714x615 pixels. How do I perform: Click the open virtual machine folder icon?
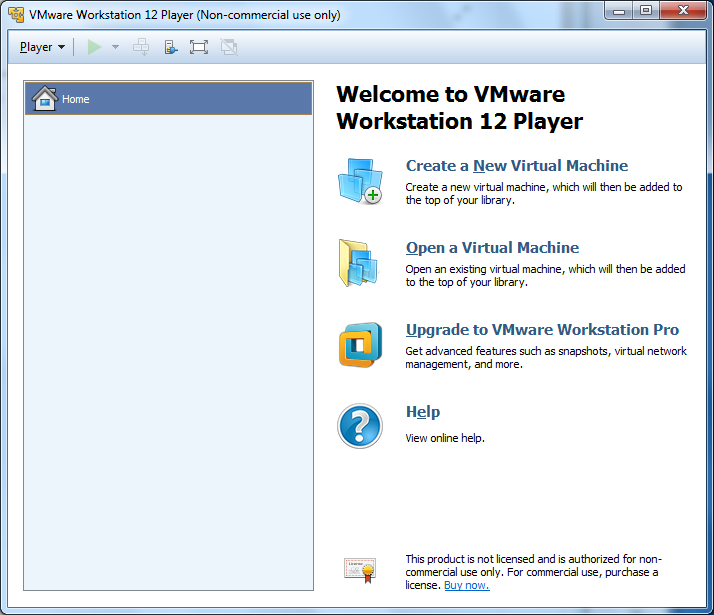coord(358,263)
